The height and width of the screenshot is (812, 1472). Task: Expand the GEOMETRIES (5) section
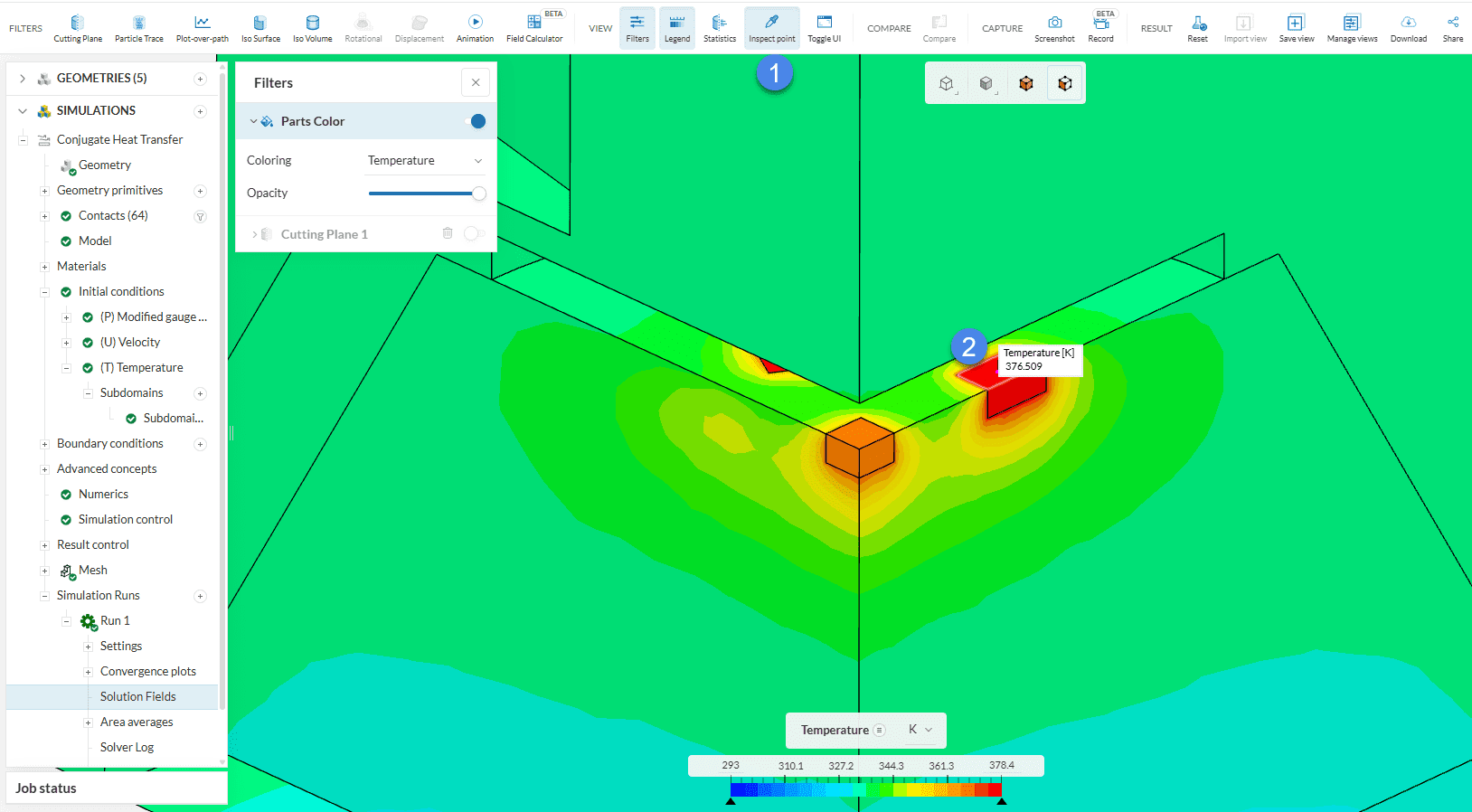click(23, 79)
